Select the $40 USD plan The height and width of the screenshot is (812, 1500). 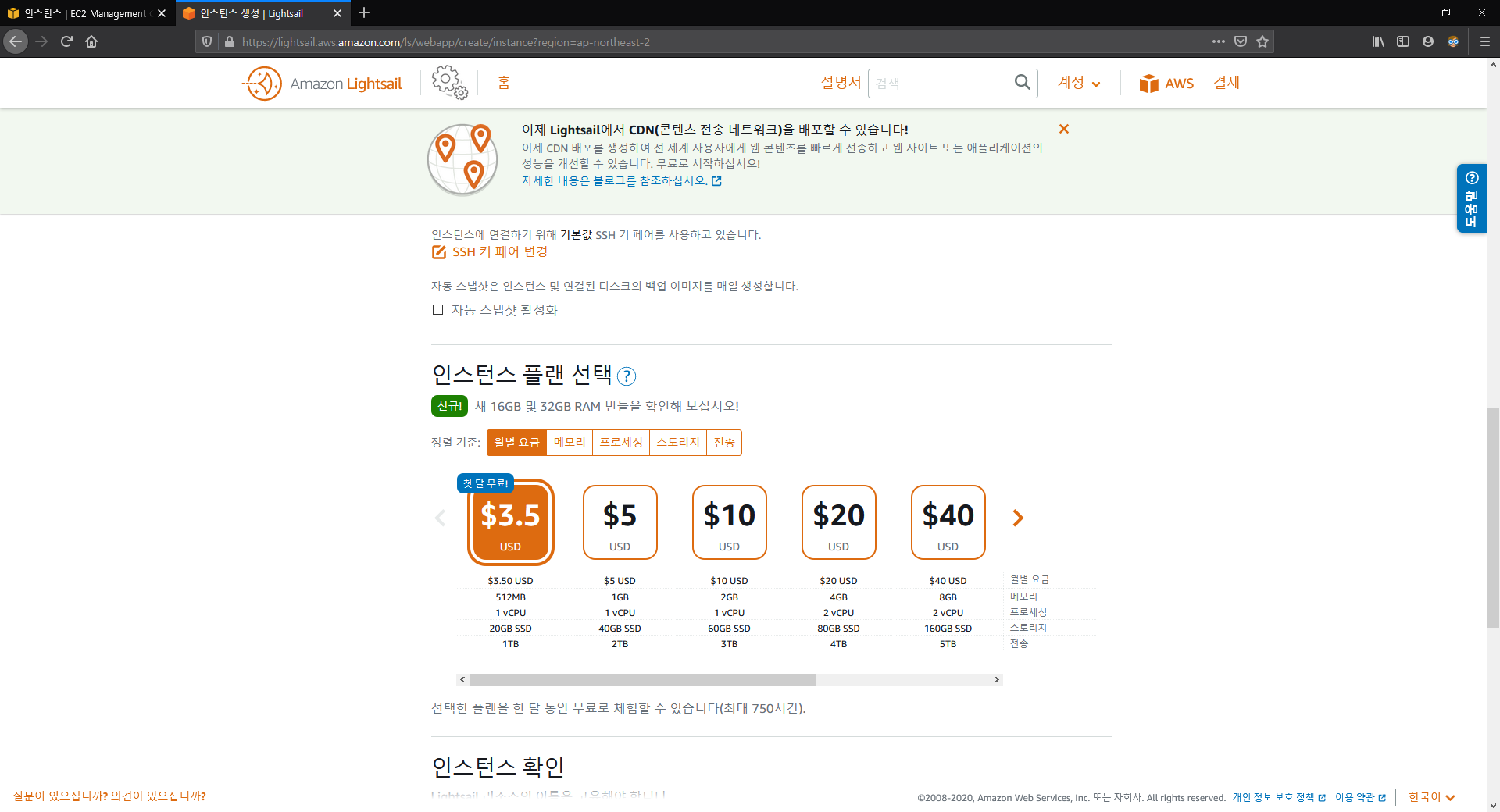[x=948, y=522]
